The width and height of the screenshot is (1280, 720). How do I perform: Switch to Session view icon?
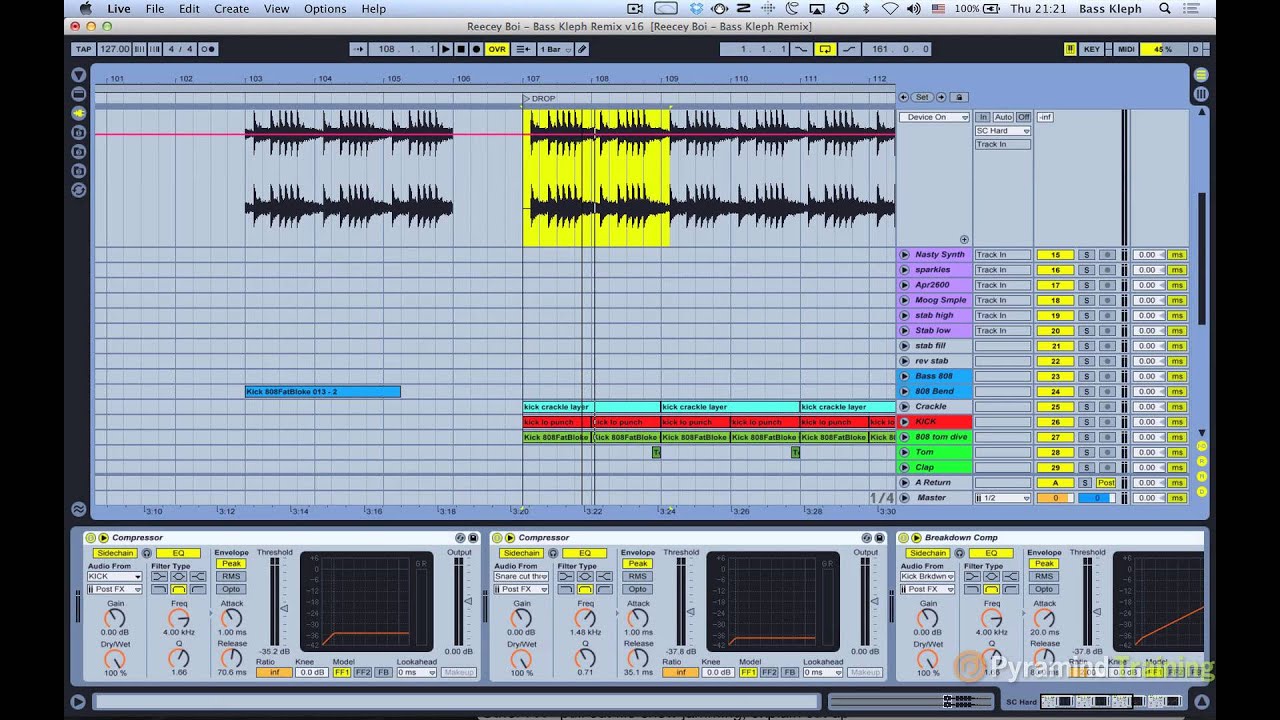(1201, 94)
